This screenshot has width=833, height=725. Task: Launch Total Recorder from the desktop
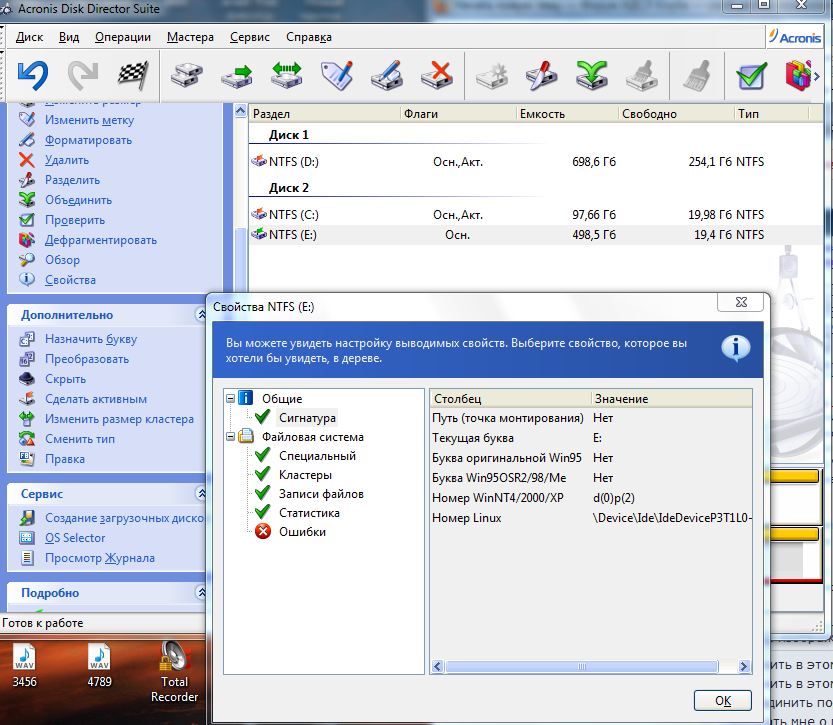coord(174,672)
